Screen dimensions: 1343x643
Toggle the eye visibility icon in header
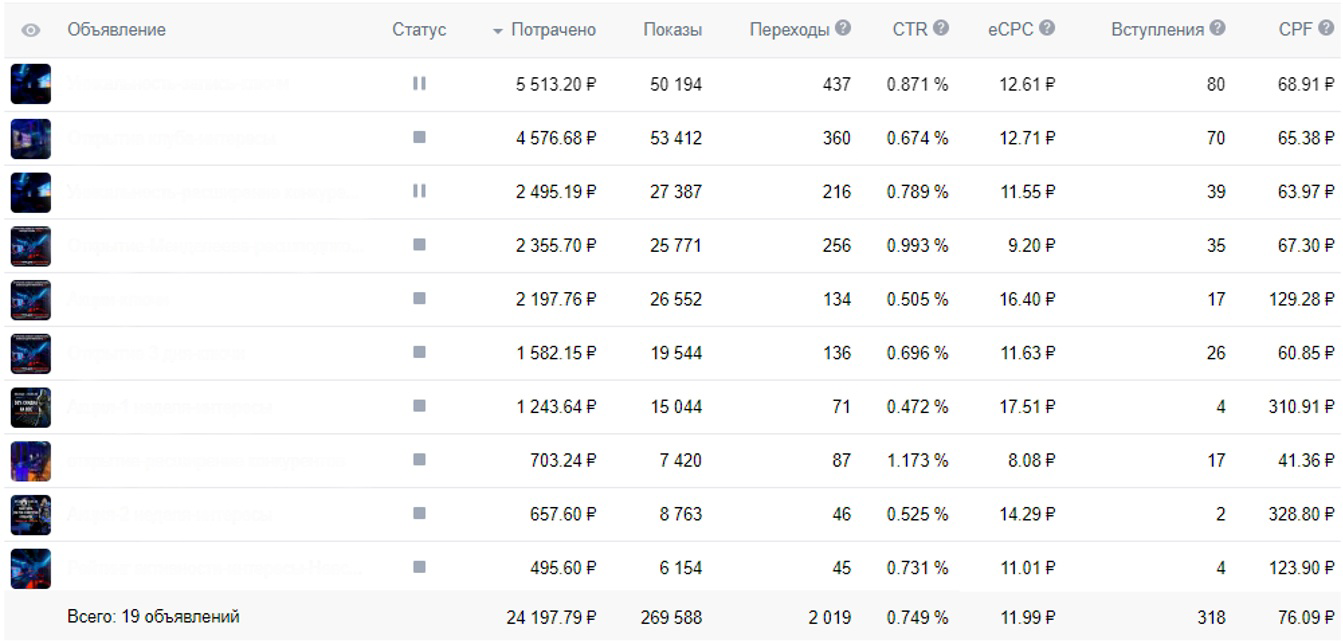coord(30,30)
